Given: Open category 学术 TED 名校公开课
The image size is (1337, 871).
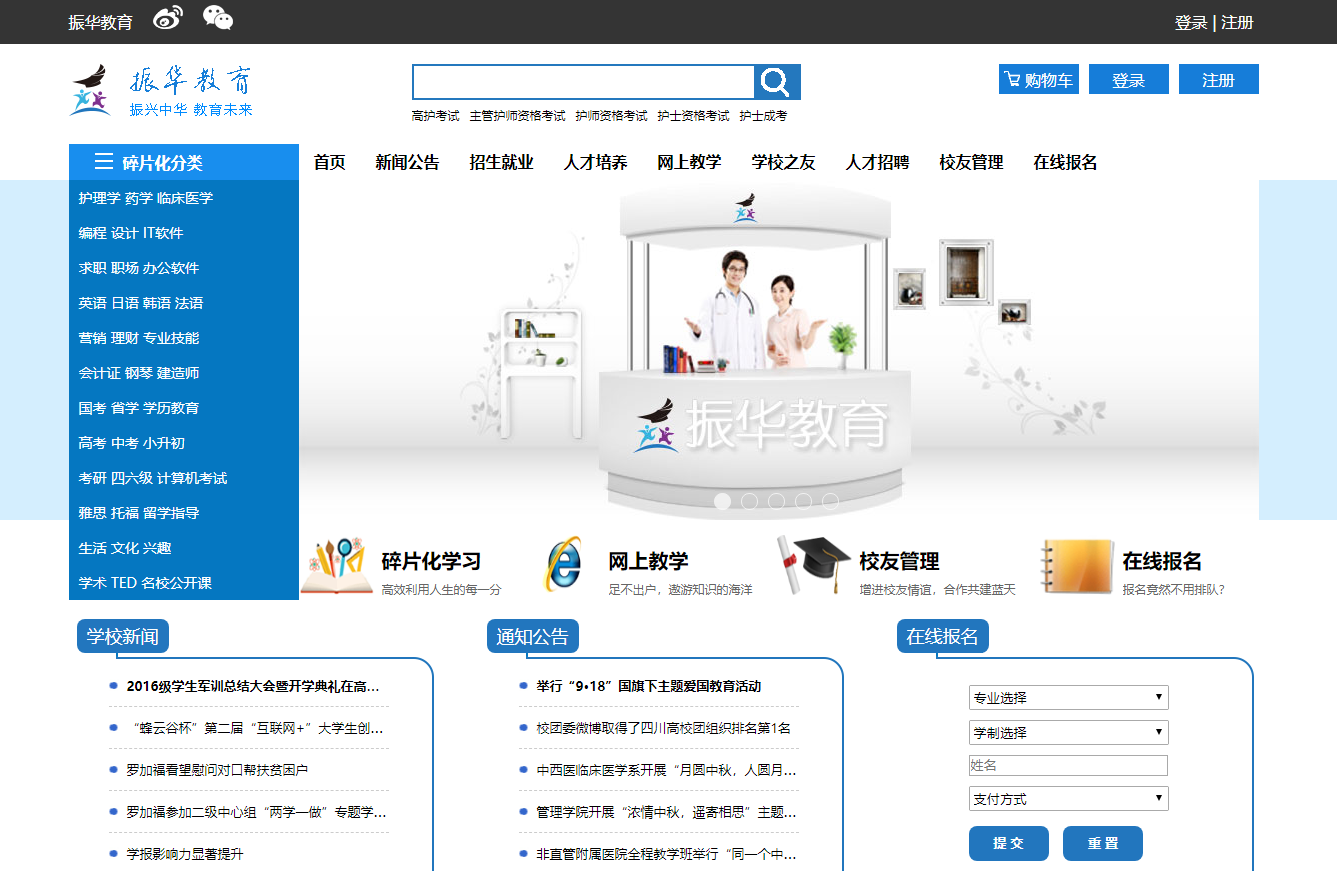Looking at the screenshot, I should coord(184,583).
